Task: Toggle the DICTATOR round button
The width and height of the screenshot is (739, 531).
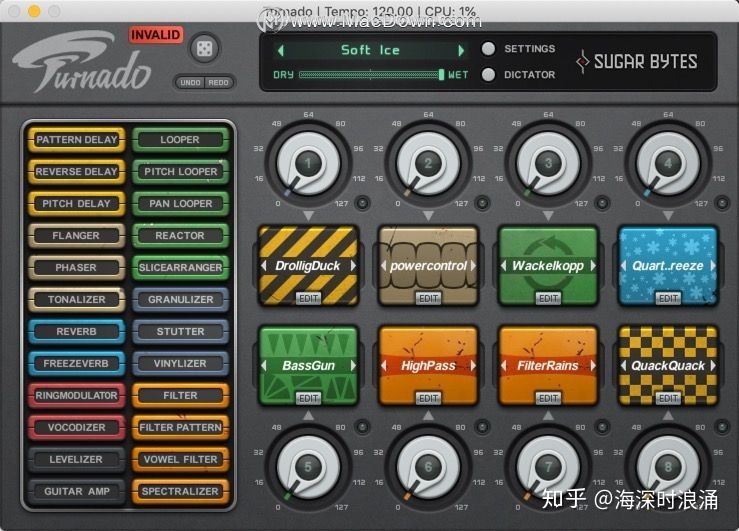Action: pos(489,74)
